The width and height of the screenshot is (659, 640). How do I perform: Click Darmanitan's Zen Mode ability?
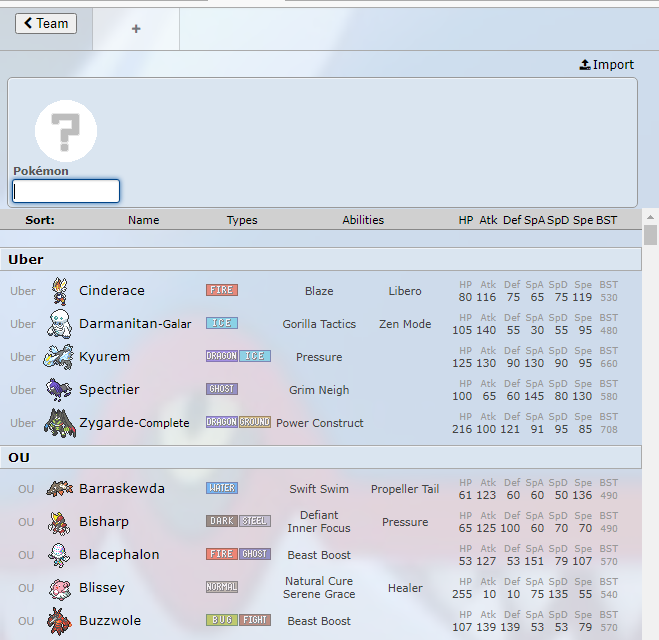(x=405, y=324)
